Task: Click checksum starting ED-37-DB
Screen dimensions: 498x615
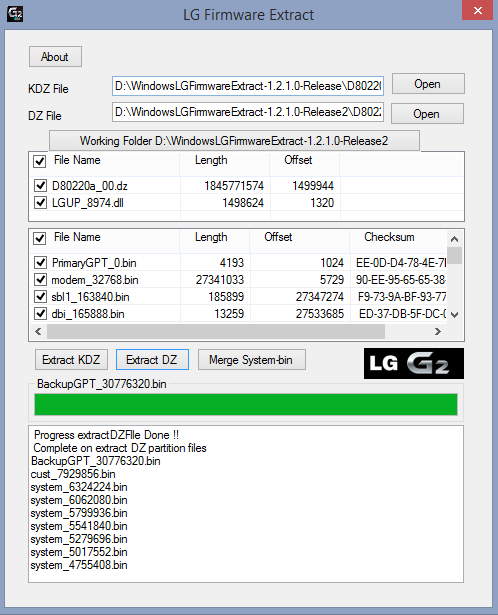Action: (x=402, y=314)
